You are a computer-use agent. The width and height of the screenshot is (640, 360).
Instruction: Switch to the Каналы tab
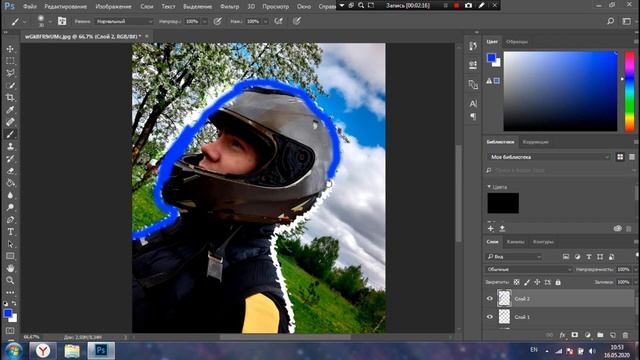coord(516,242)
